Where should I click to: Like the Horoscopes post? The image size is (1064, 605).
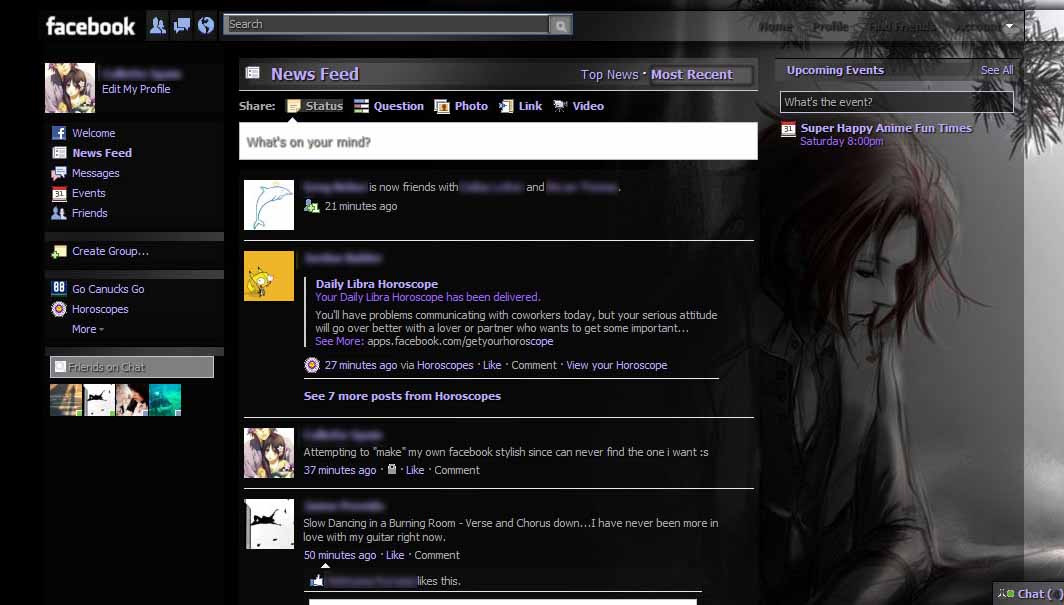pos(492,365)
